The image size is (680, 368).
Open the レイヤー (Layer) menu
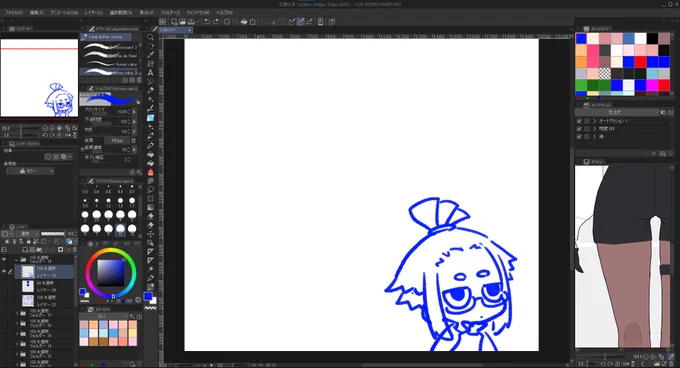click(94, 13)
